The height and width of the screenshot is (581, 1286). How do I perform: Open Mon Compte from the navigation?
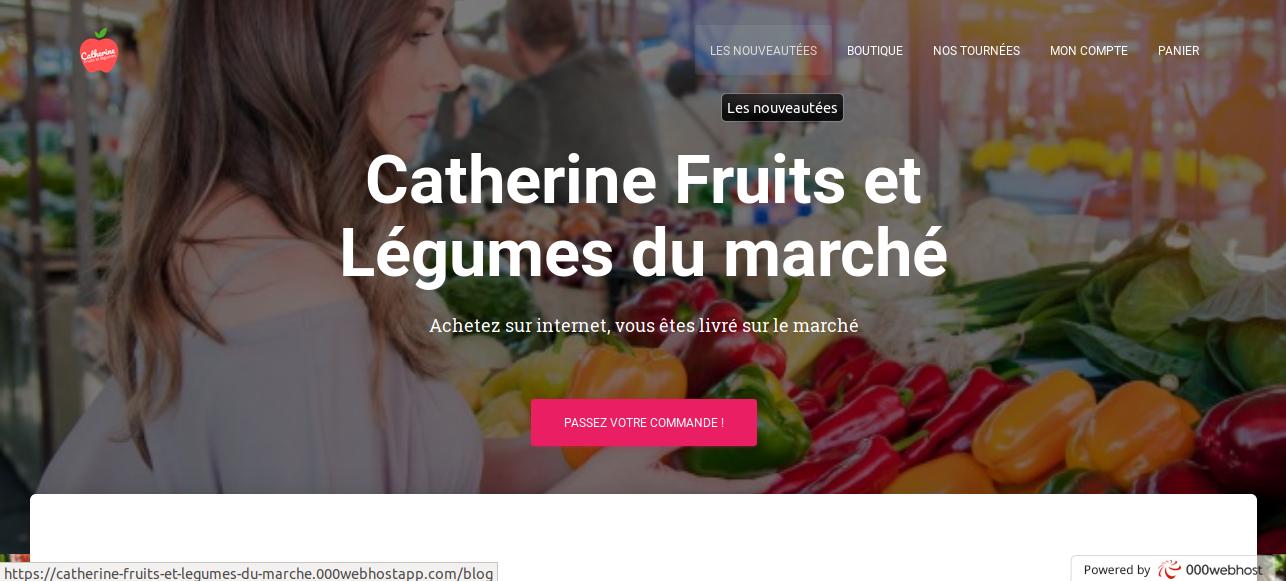1089,51
